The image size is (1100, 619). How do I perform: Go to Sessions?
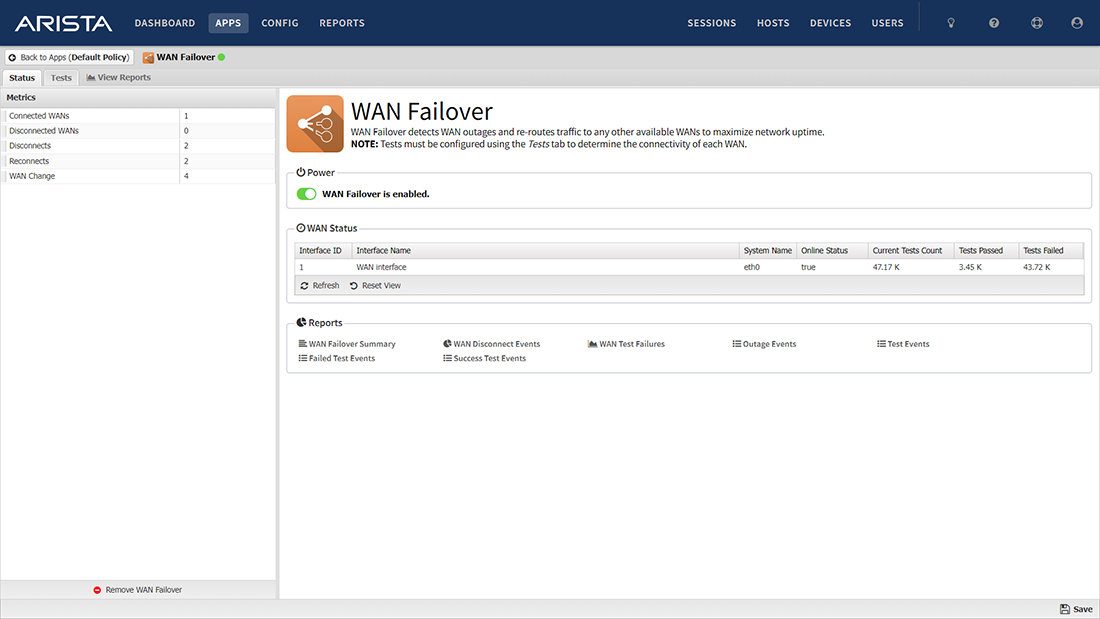711,23
